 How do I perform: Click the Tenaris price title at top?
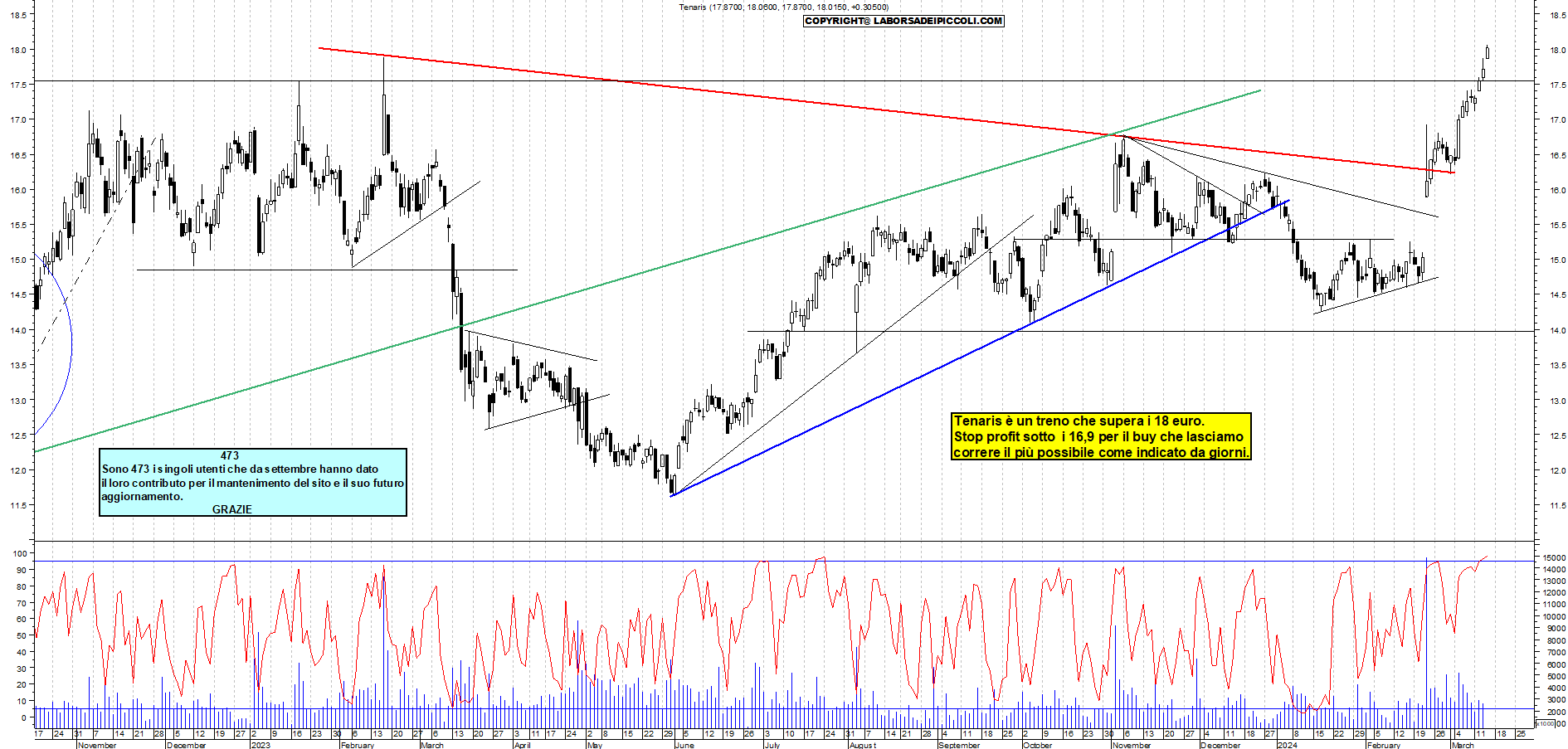[783, 7]
